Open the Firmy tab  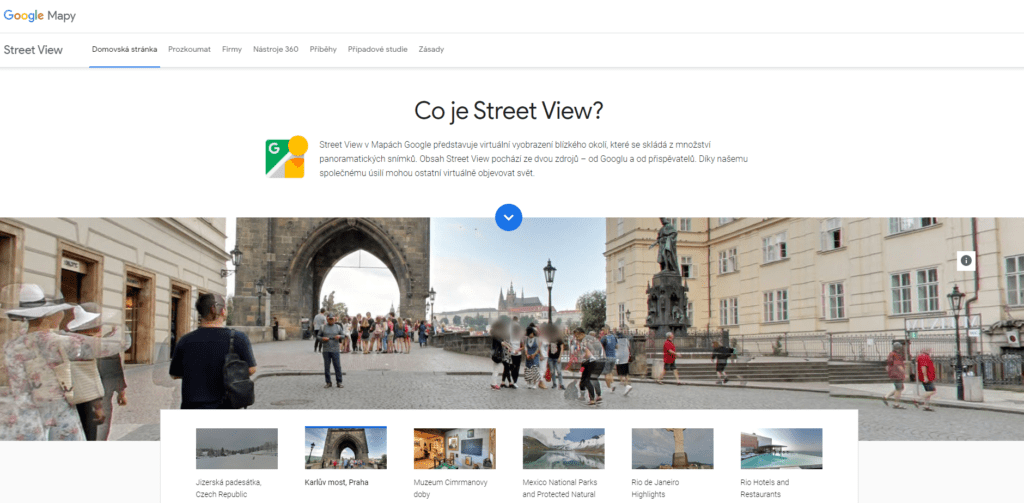232,49
